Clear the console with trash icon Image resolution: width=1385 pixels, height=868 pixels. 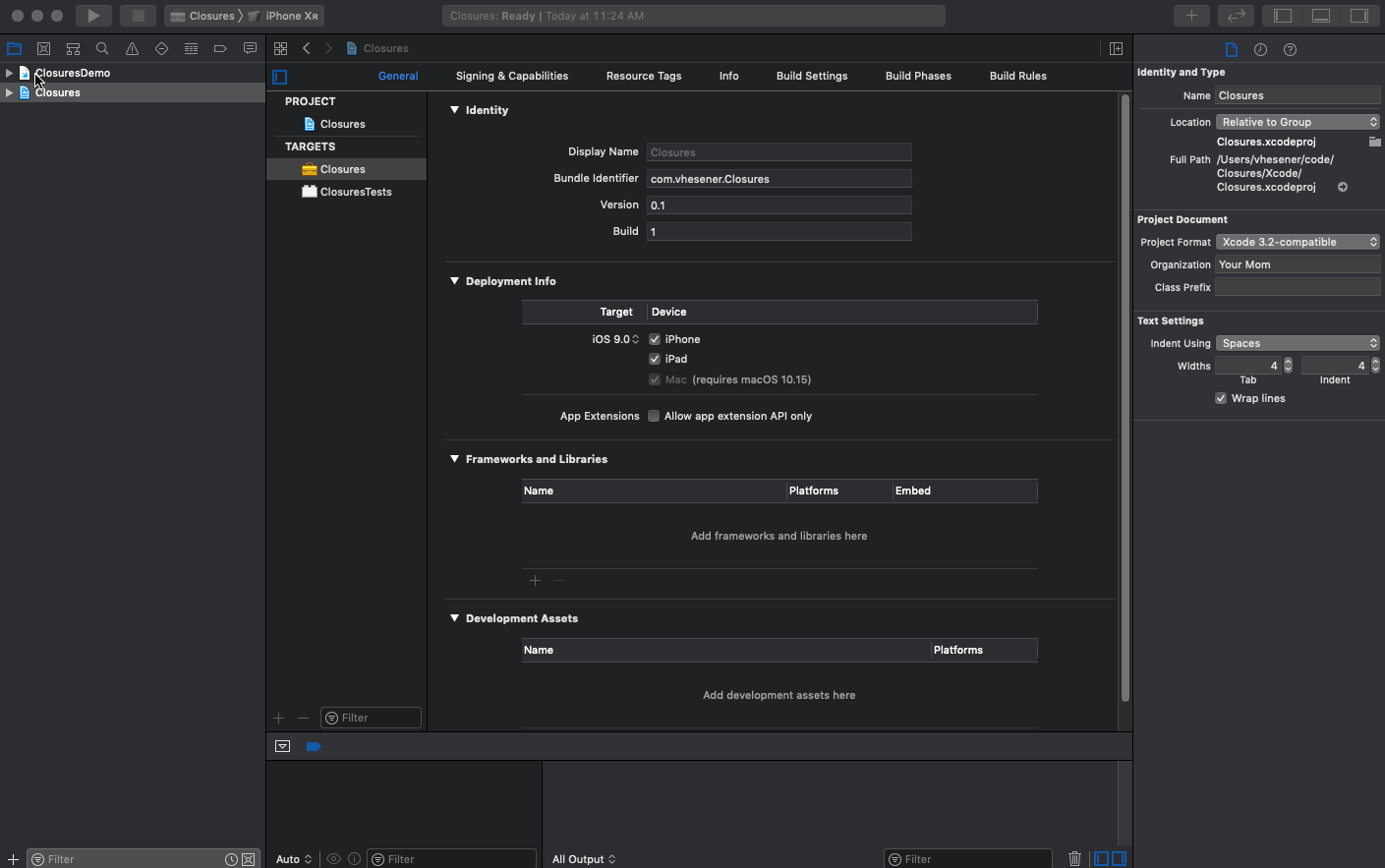pyautogui.click(x=1074, y=859)
